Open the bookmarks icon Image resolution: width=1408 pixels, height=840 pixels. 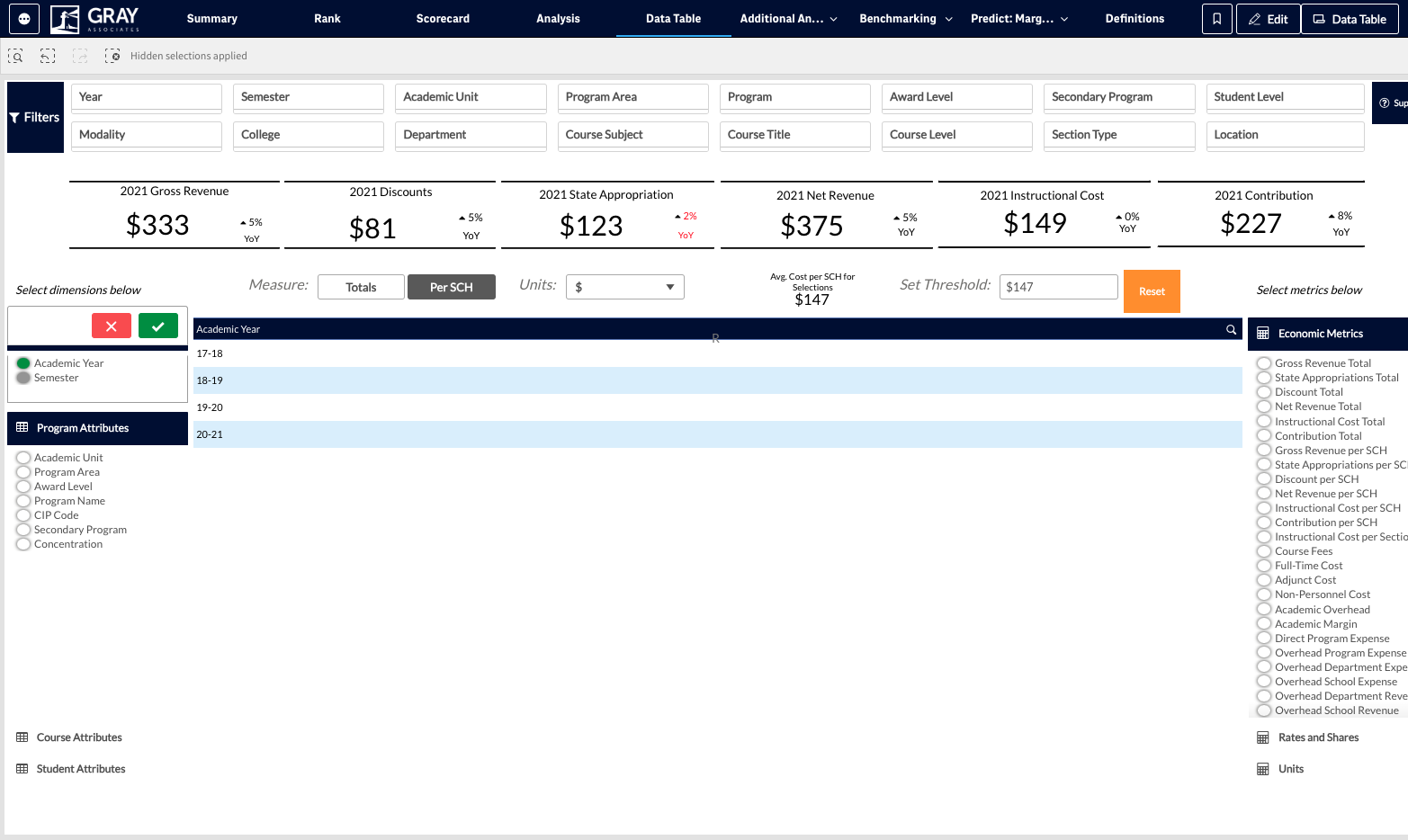[1216, 19]
